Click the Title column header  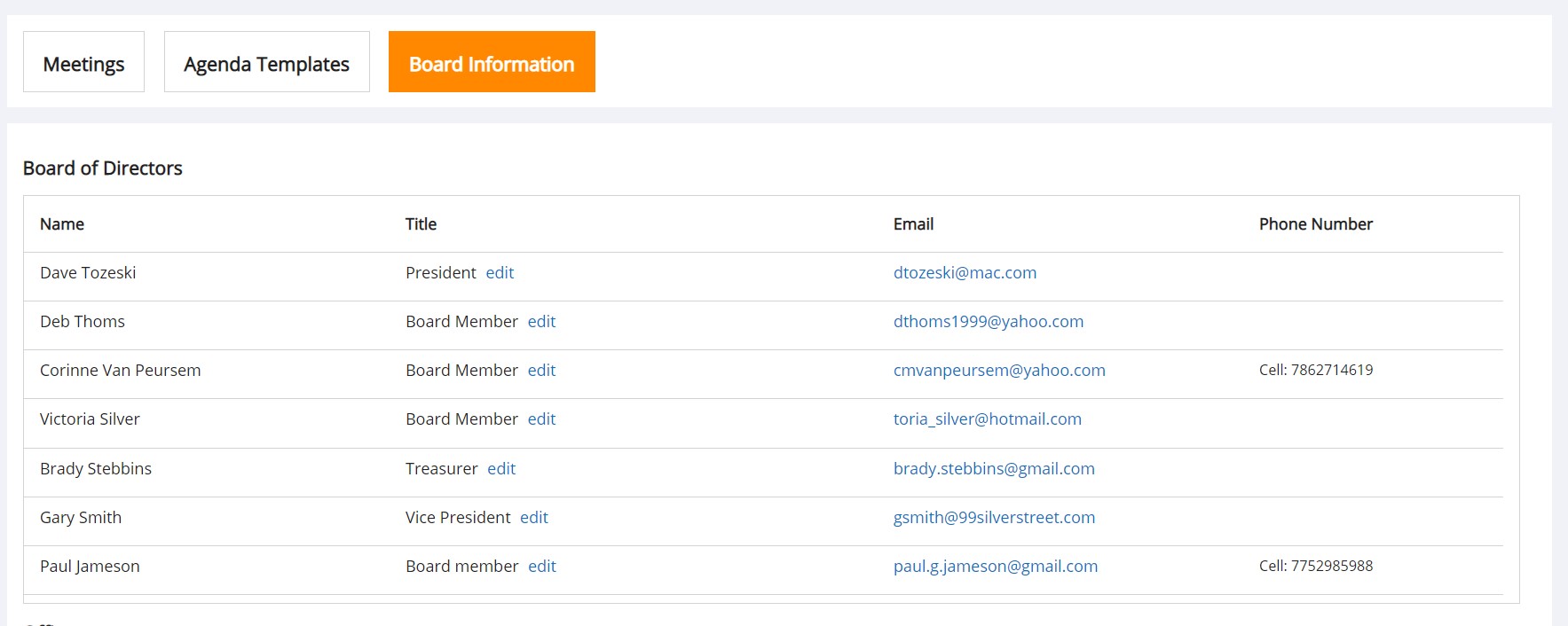tap(421, 224)
